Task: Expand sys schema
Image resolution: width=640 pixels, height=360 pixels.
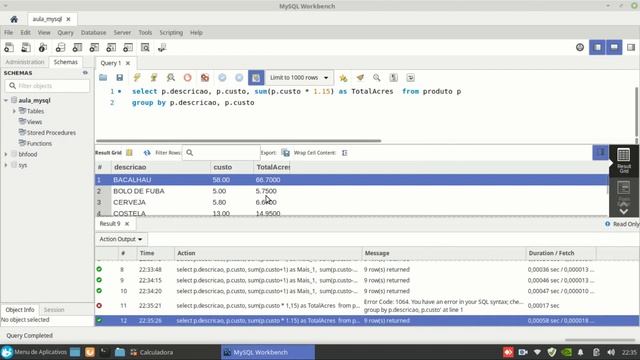Action: pos(6,165)
